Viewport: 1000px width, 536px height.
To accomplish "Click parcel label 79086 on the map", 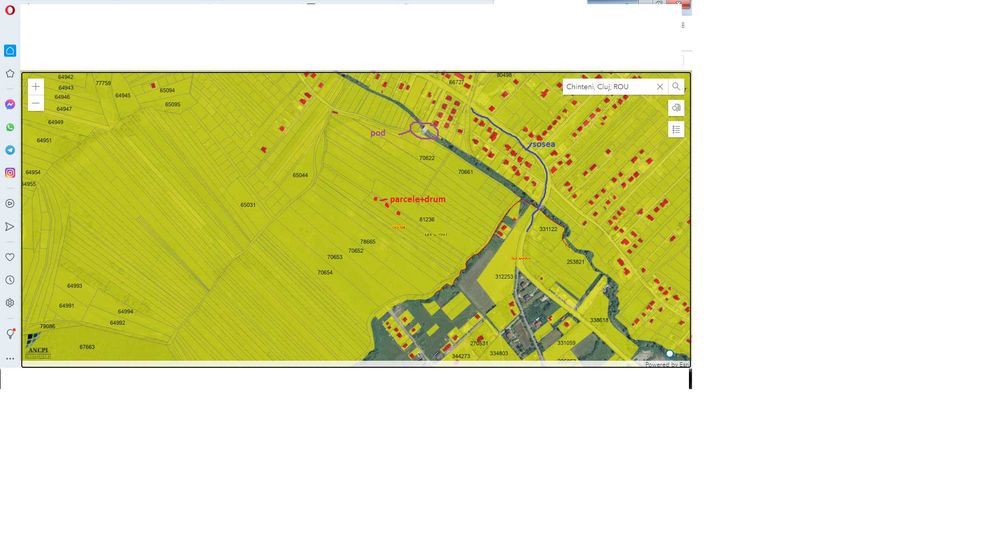I will pyautogui.click(x=47, y=326).
